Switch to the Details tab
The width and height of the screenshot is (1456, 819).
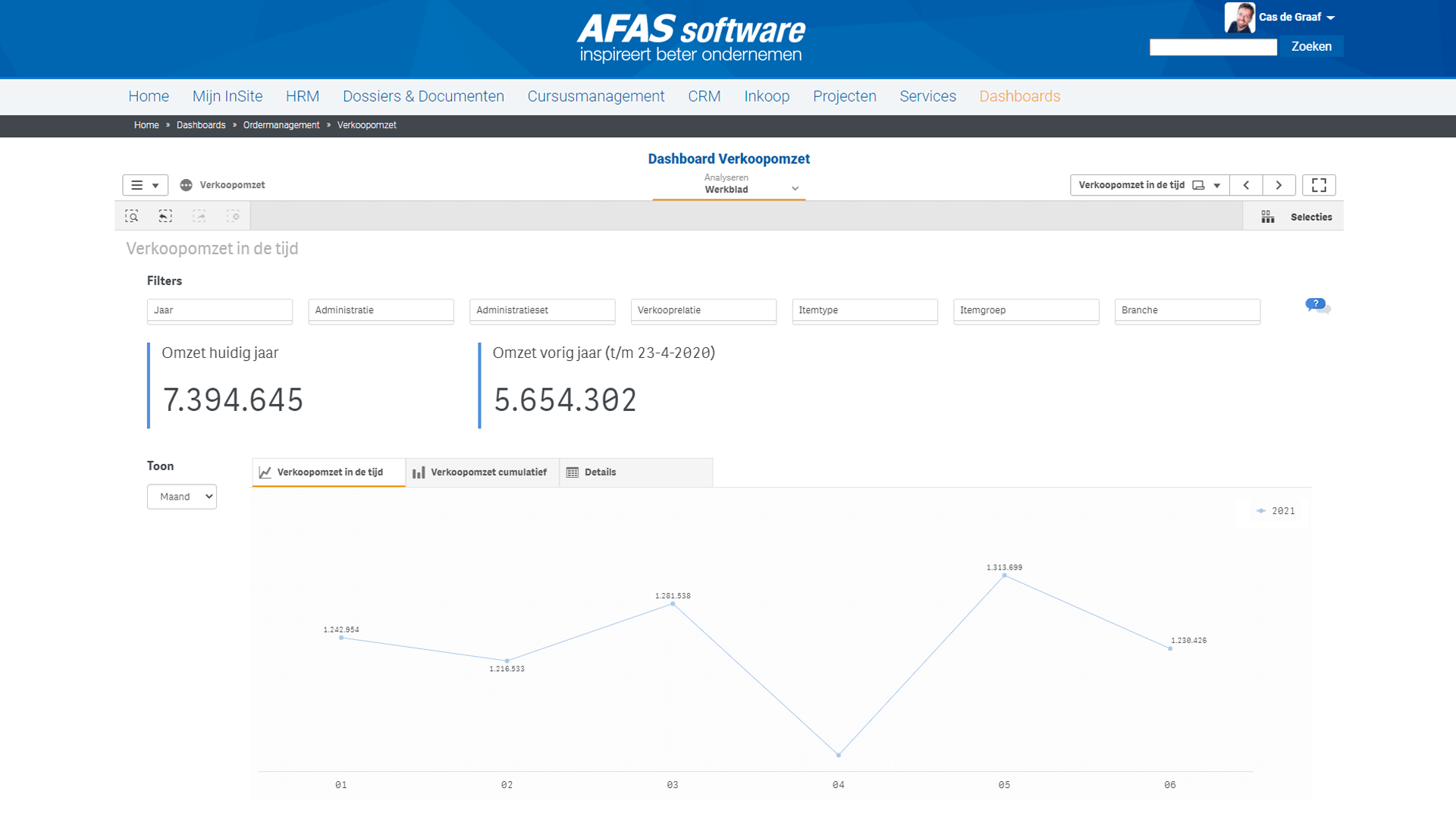(x=636, y=472)
